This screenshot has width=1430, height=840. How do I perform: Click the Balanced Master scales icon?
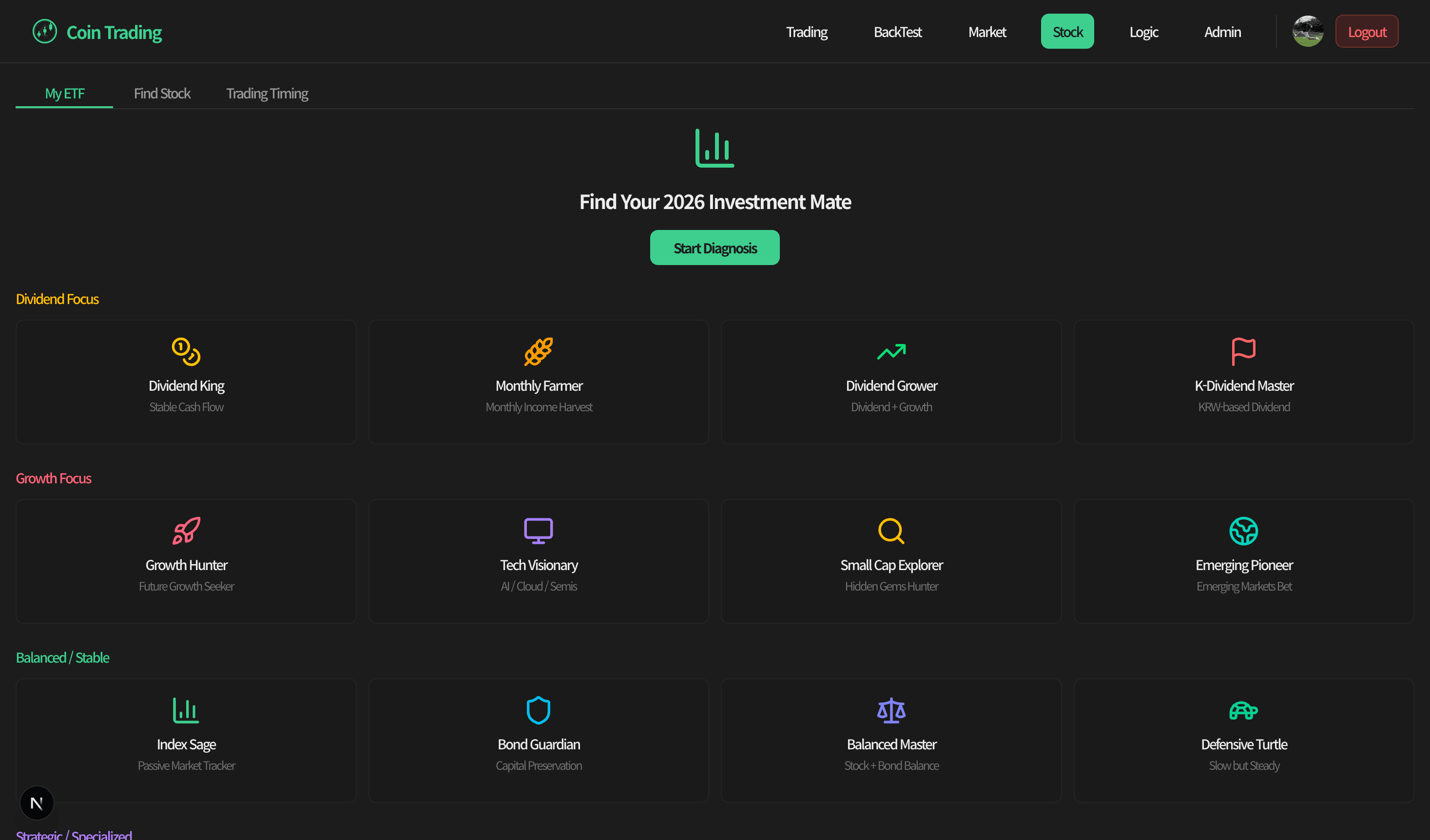pyautogui.click(x=891, y=710)
